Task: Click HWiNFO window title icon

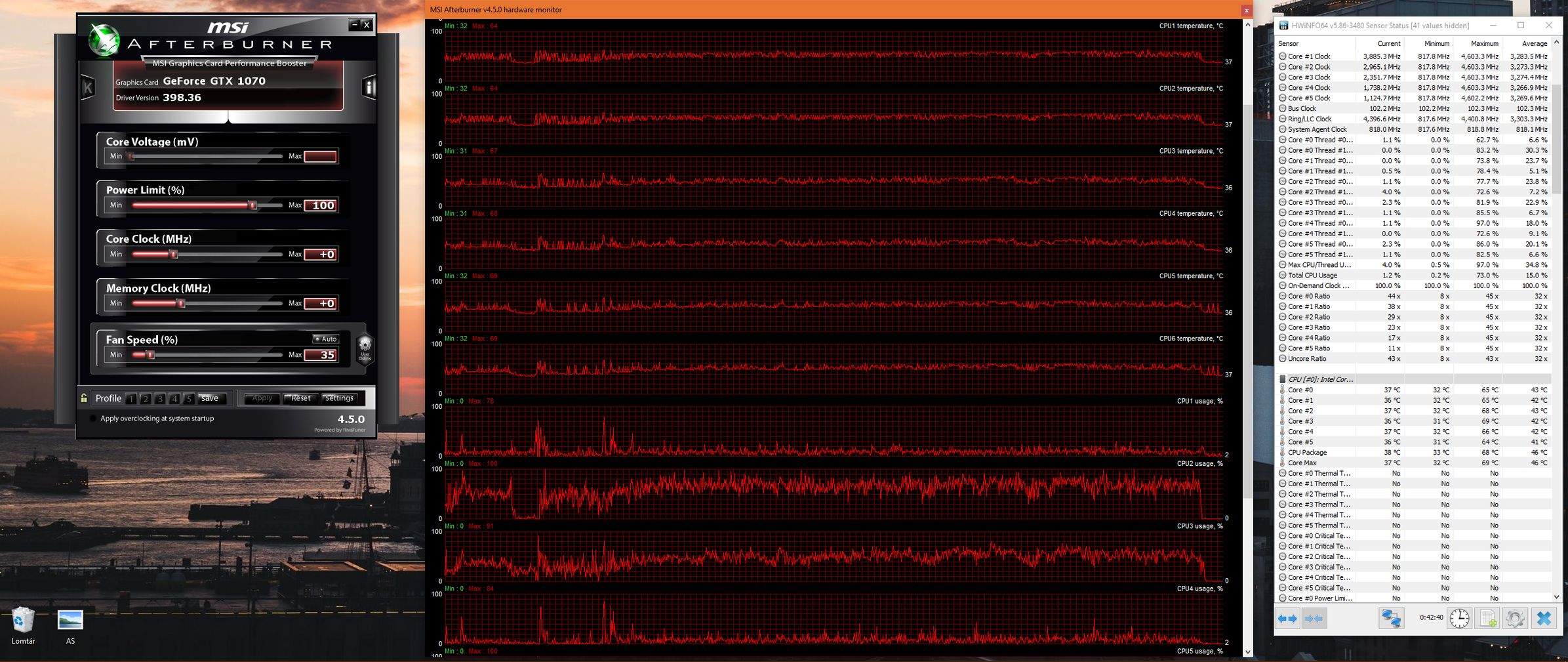Action: (x=1284, y=26)
